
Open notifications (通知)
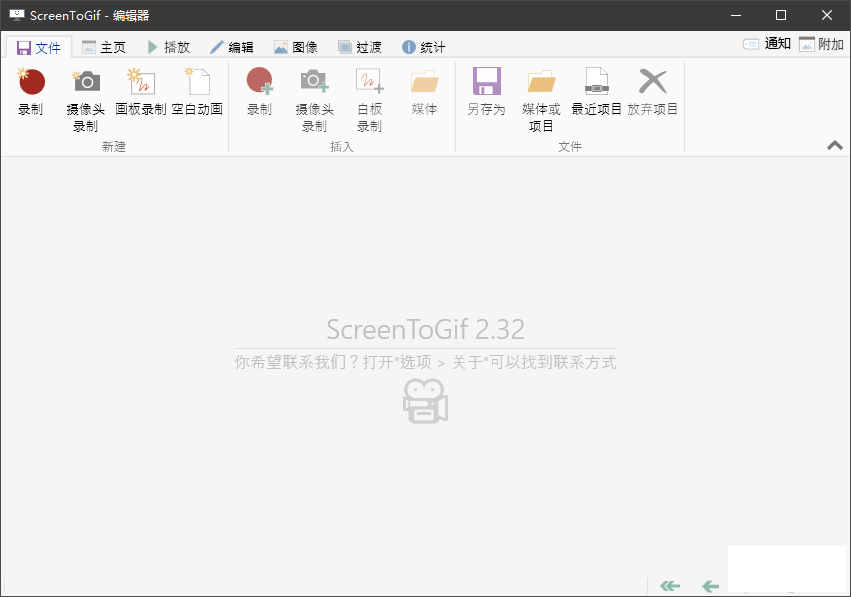pyautogui.click(x=767, y=44)
